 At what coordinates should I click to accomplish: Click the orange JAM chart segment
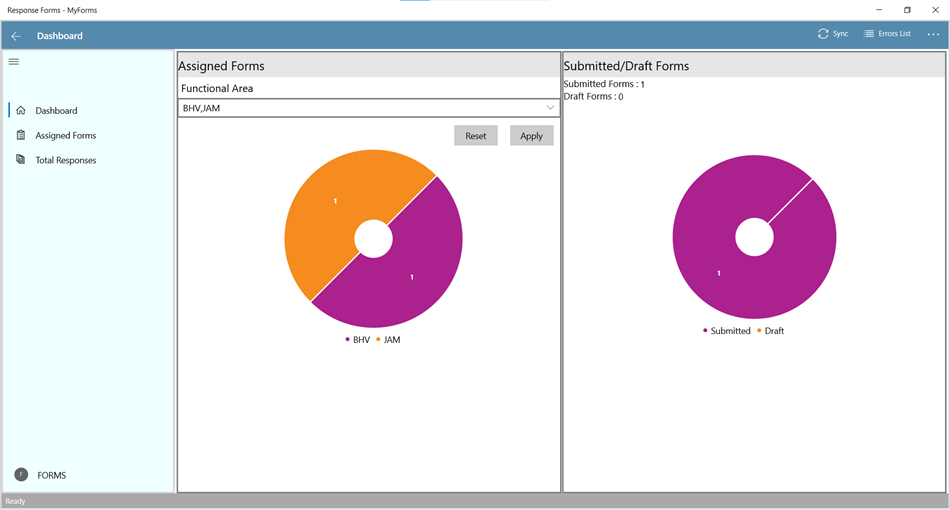click(335, 201)
